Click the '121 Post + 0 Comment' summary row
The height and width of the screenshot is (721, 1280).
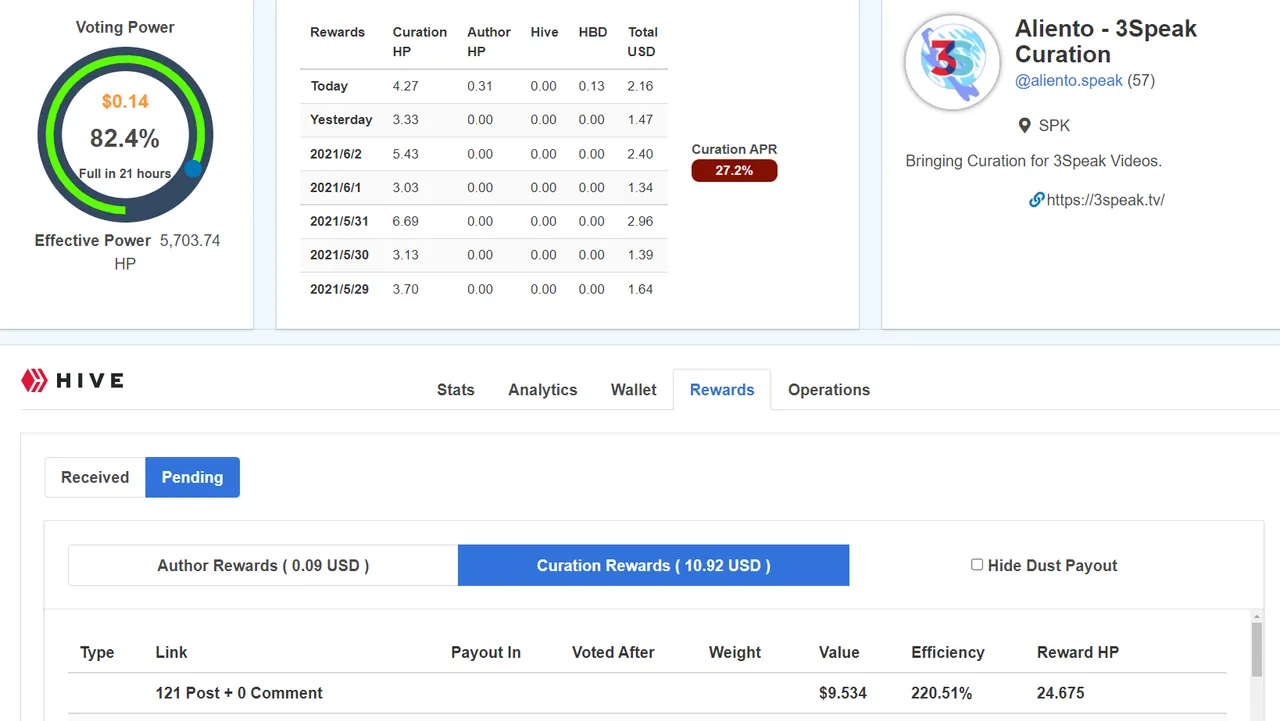[x=647, y=693]
